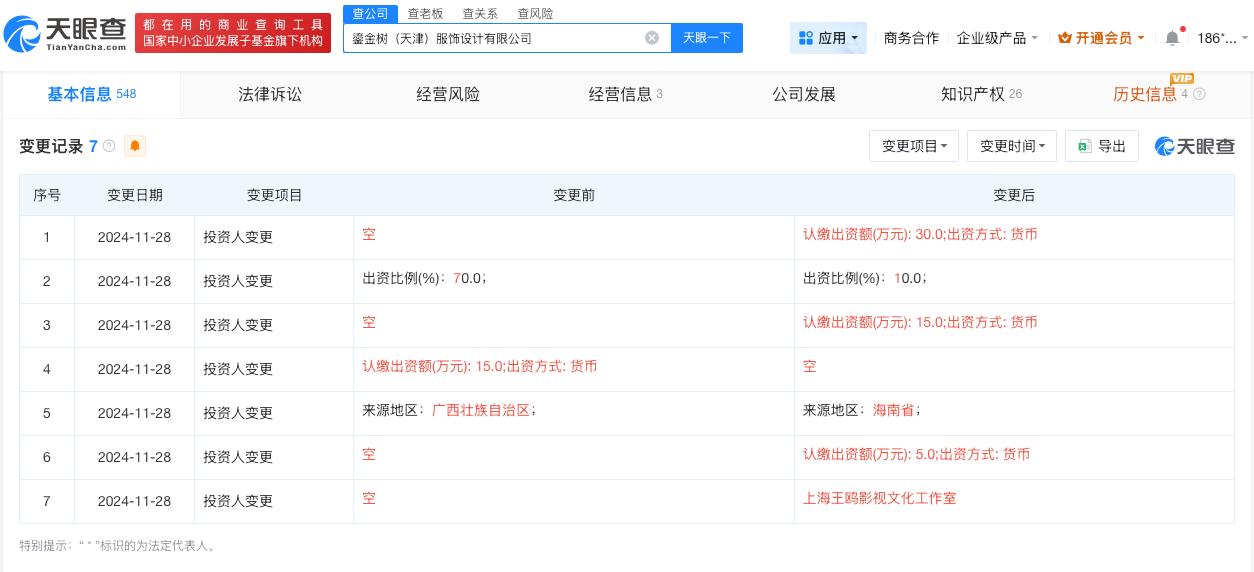1254x572 pixels.
Task: Click 认缴出资额 5.0 value in row 6
Action: point(916,454)
